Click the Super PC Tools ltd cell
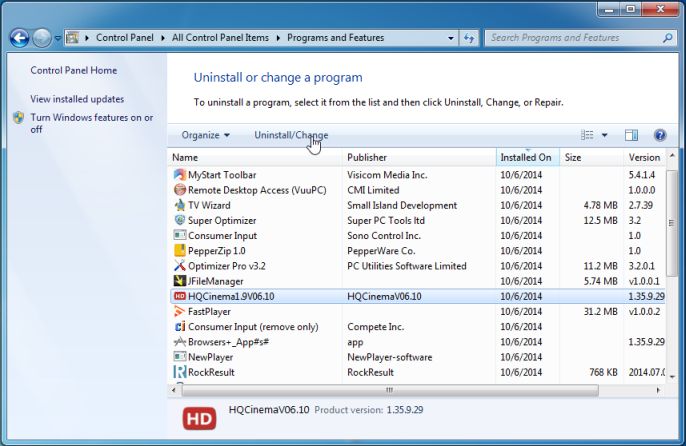The width and height of the screenshot is (686, 446). (x=386, y=220)
